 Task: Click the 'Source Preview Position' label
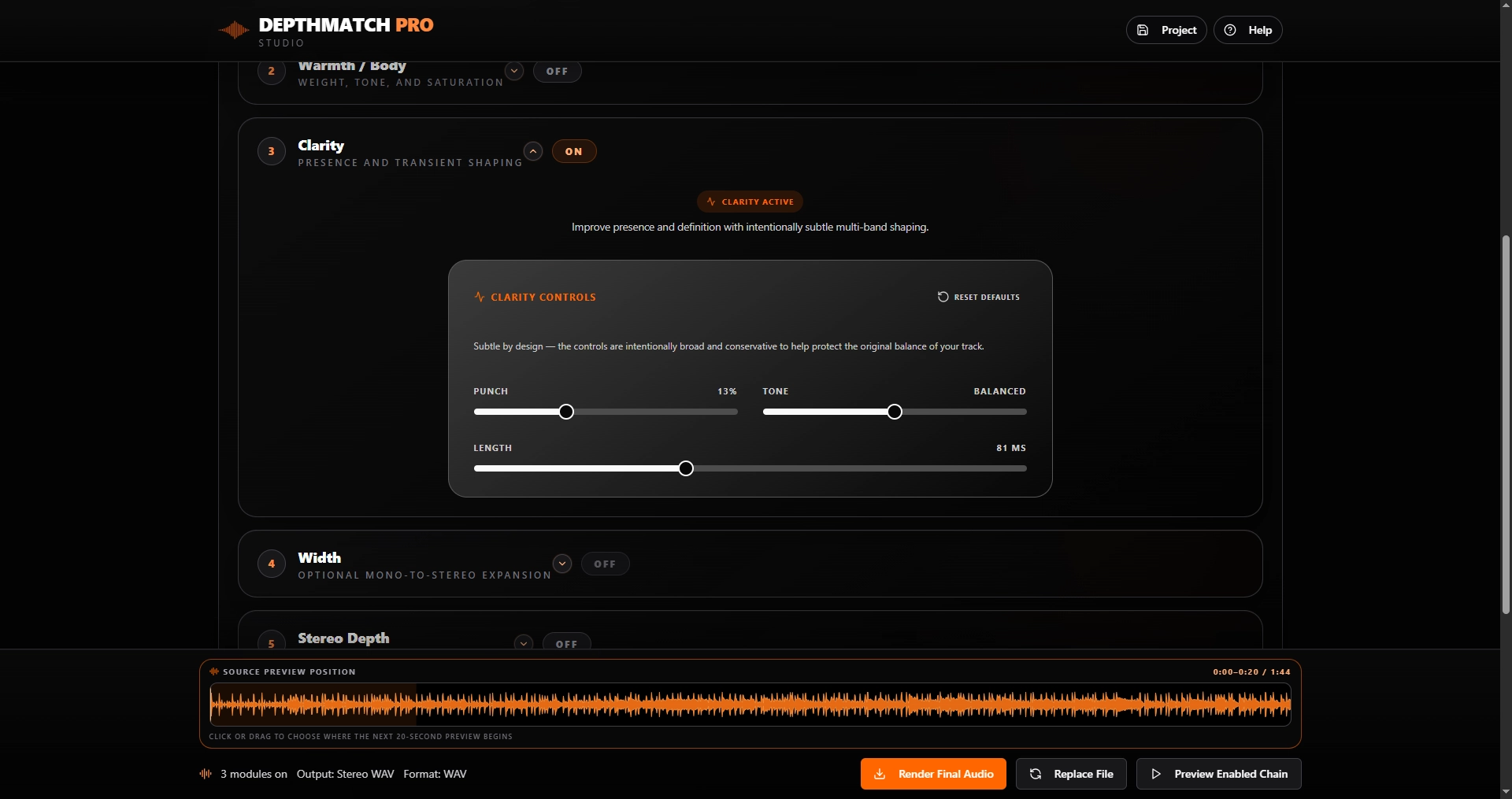point(289,671)
